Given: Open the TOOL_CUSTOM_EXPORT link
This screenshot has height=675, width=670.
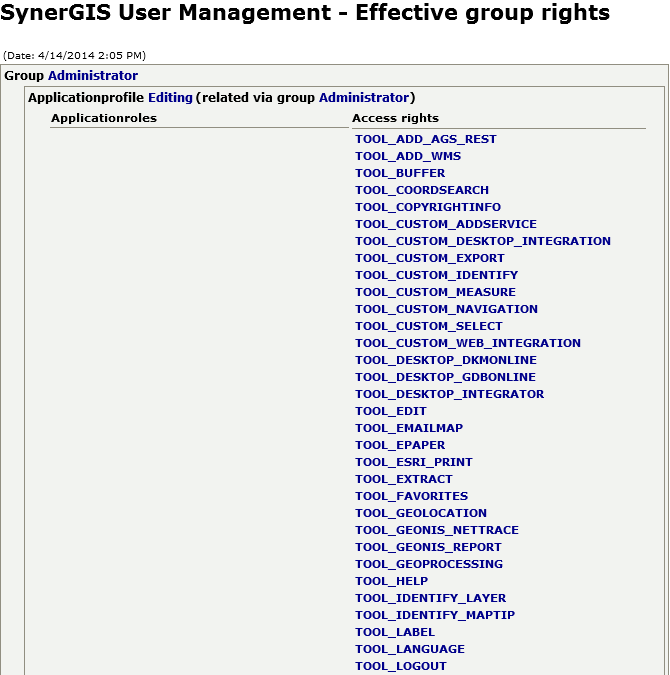Looking at the screenshot, I should click(430, 258).
